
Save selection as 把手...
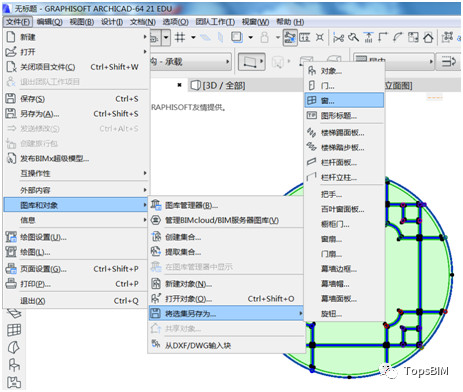344,194
